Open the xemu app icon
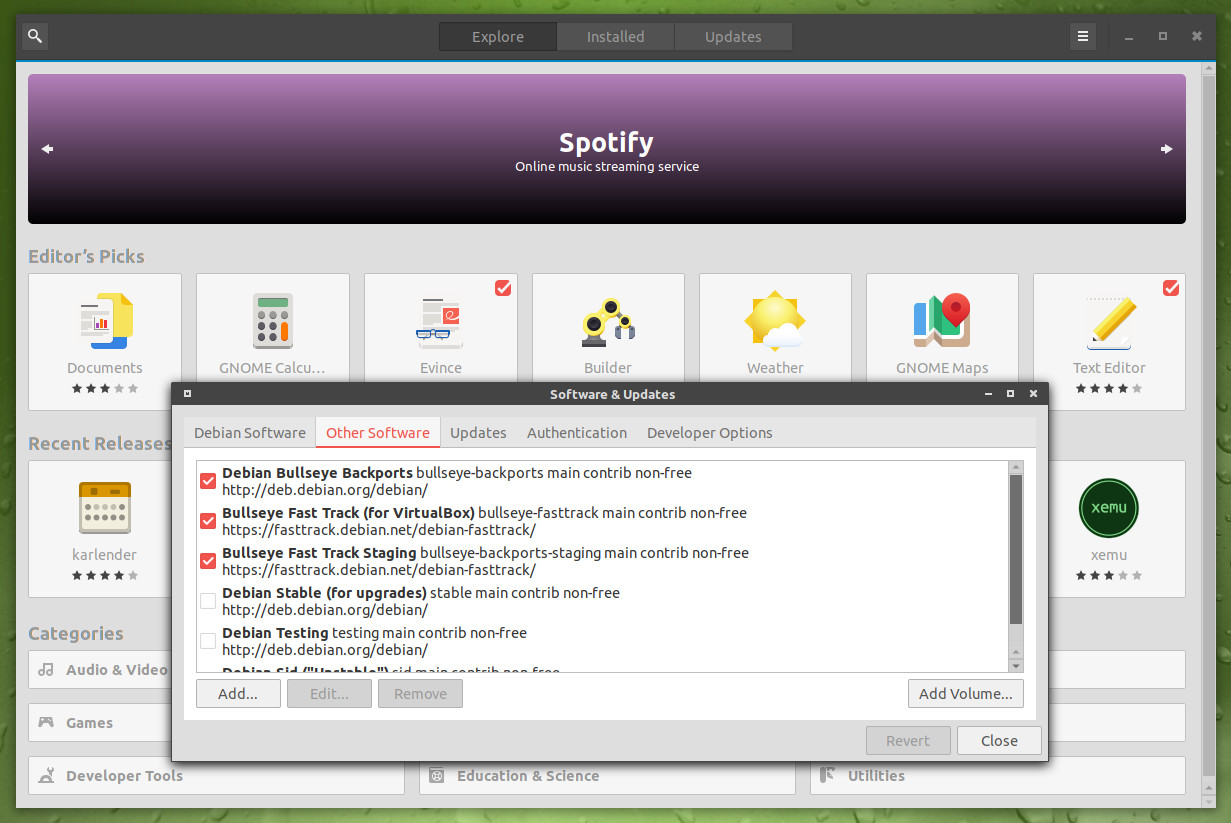1231x823 pixels. pos(1109,508)
